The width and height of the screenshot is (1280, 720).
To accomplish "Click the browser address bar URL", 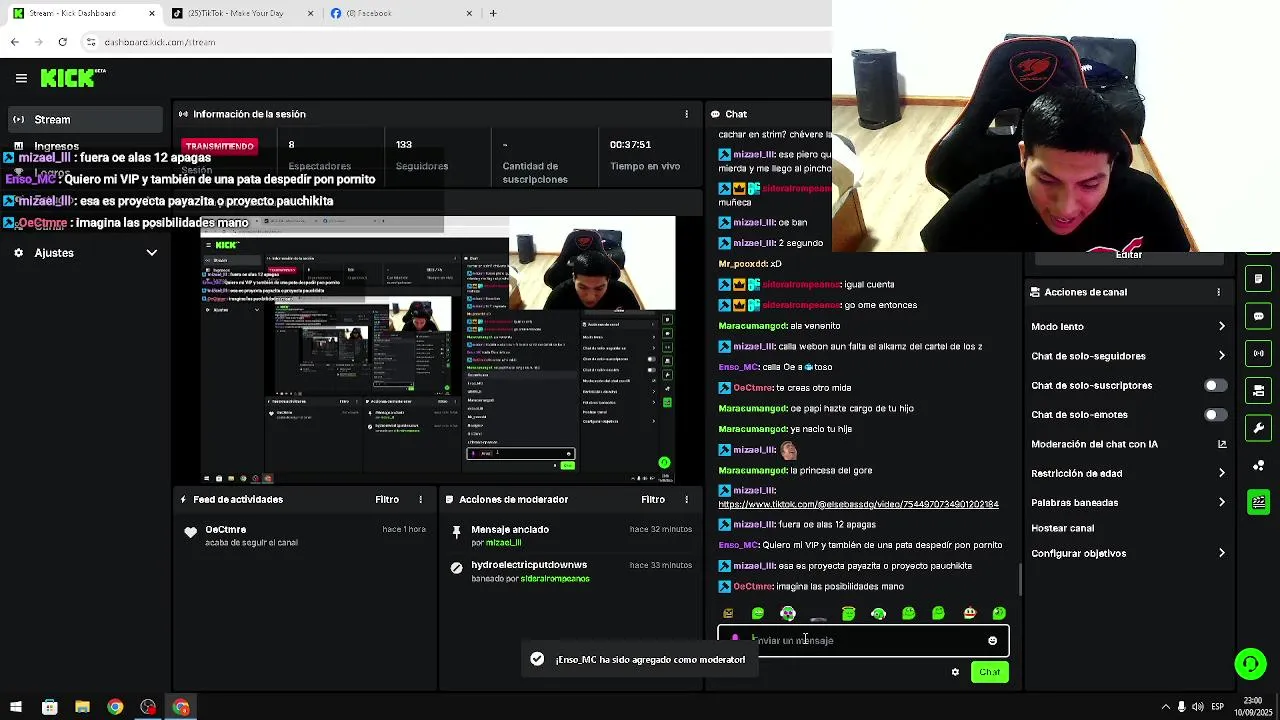I will coord(160,42).
